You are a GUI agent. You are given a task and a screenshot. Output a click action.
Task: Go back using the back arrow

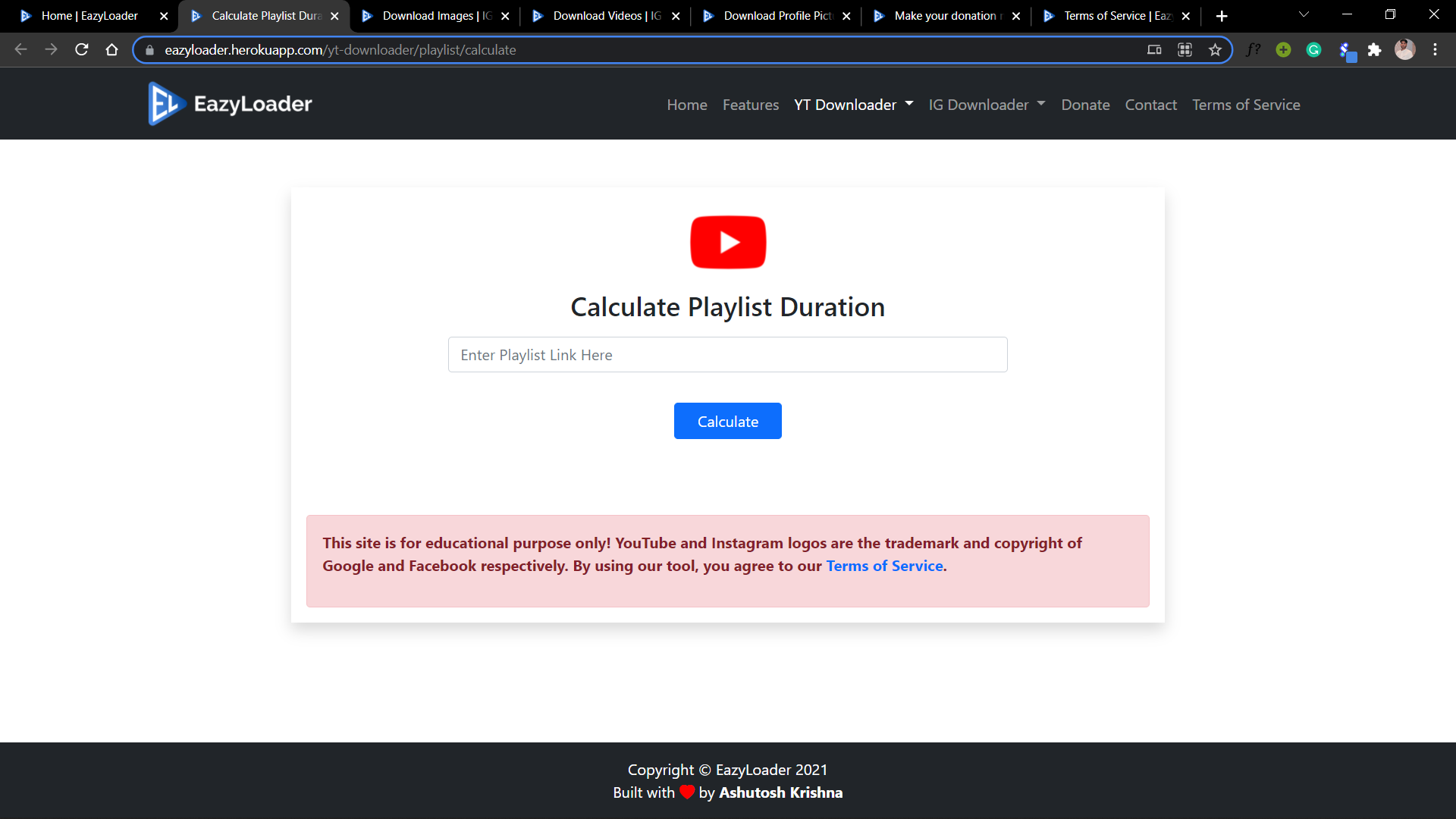20,49
